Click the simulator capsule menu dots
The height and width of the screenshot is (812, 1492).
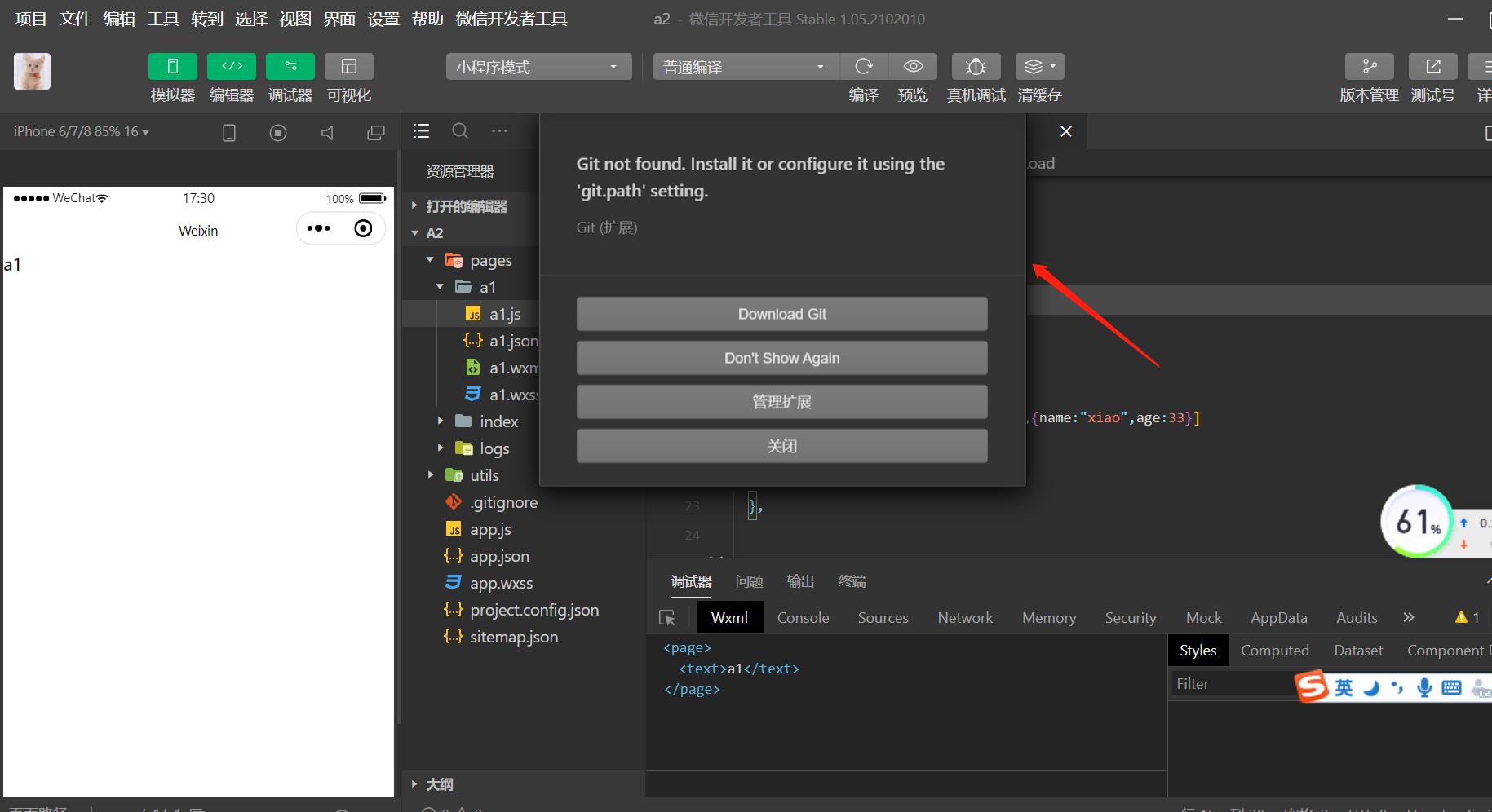coord(318,228)
